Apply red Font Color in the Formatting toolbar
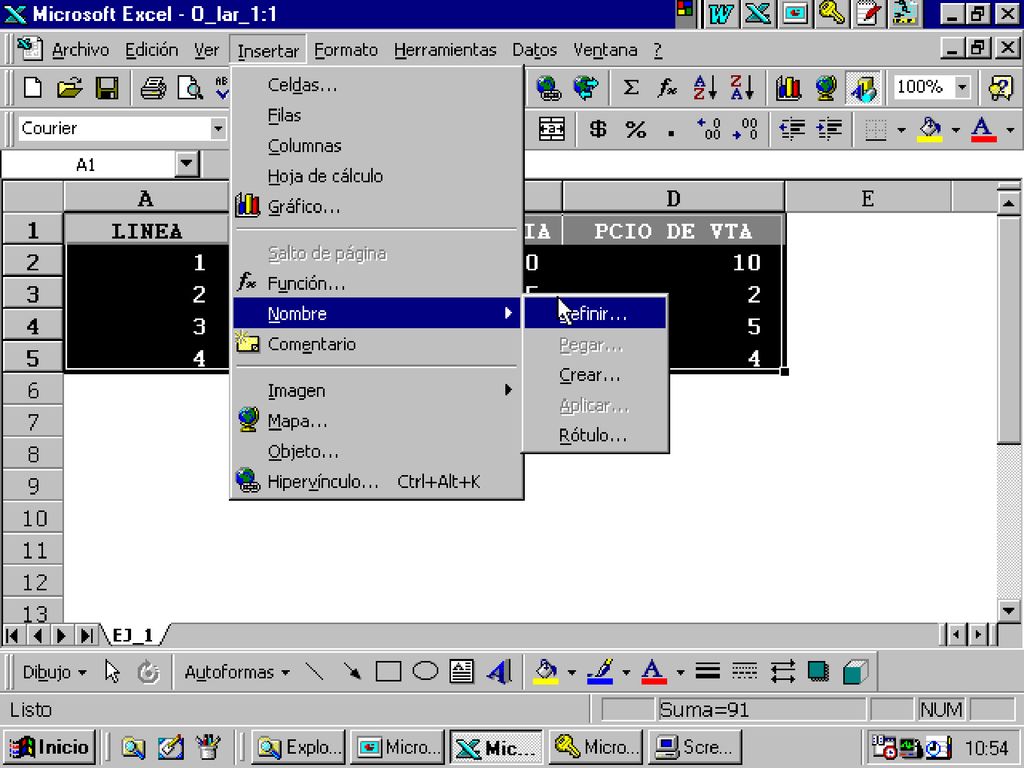This screenshot has width=1024, height=768. point(984,129)
